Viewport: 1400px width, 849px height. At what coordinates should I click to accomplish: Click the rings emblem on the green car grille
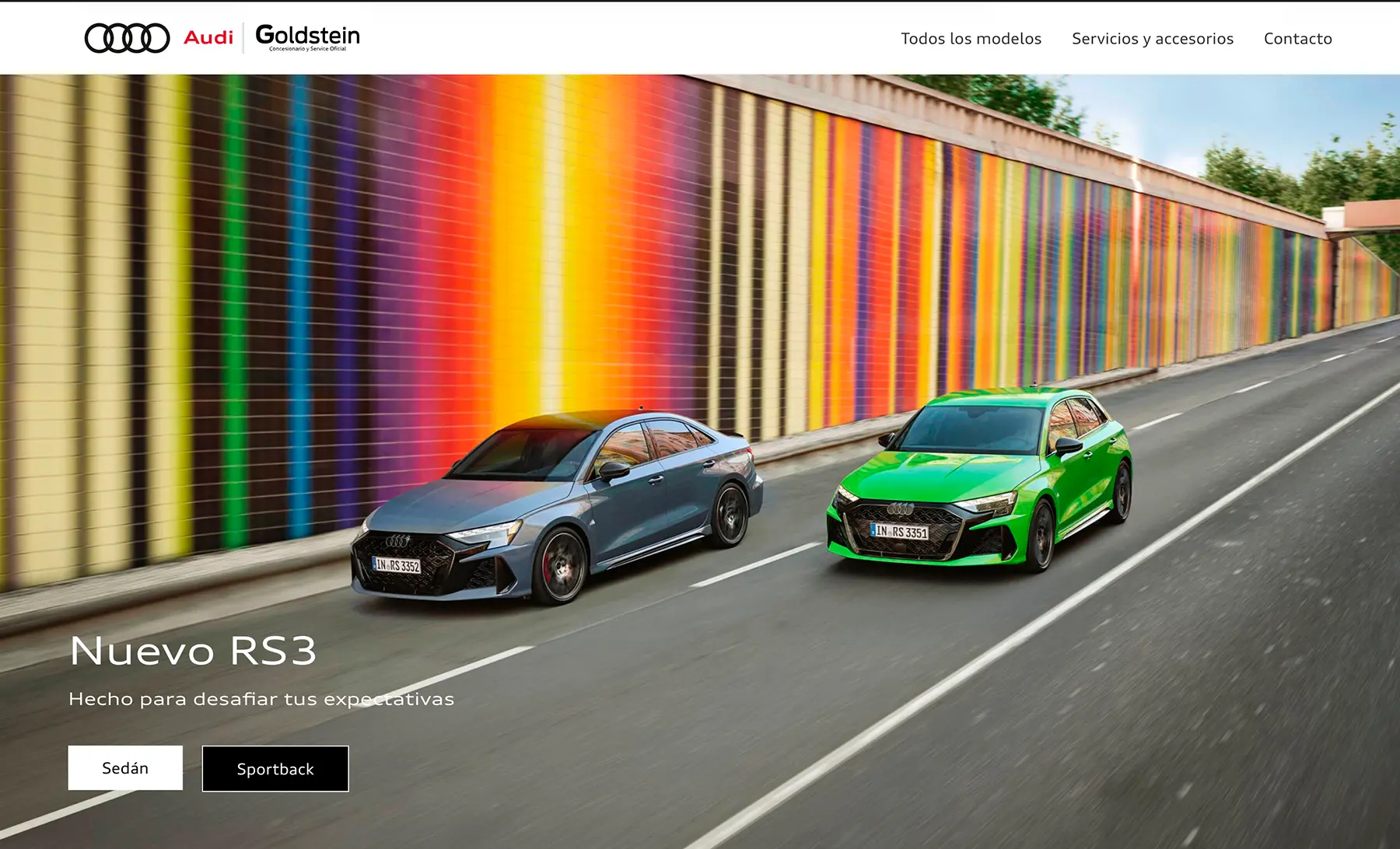pyautogui.click(x=900, y=509)
